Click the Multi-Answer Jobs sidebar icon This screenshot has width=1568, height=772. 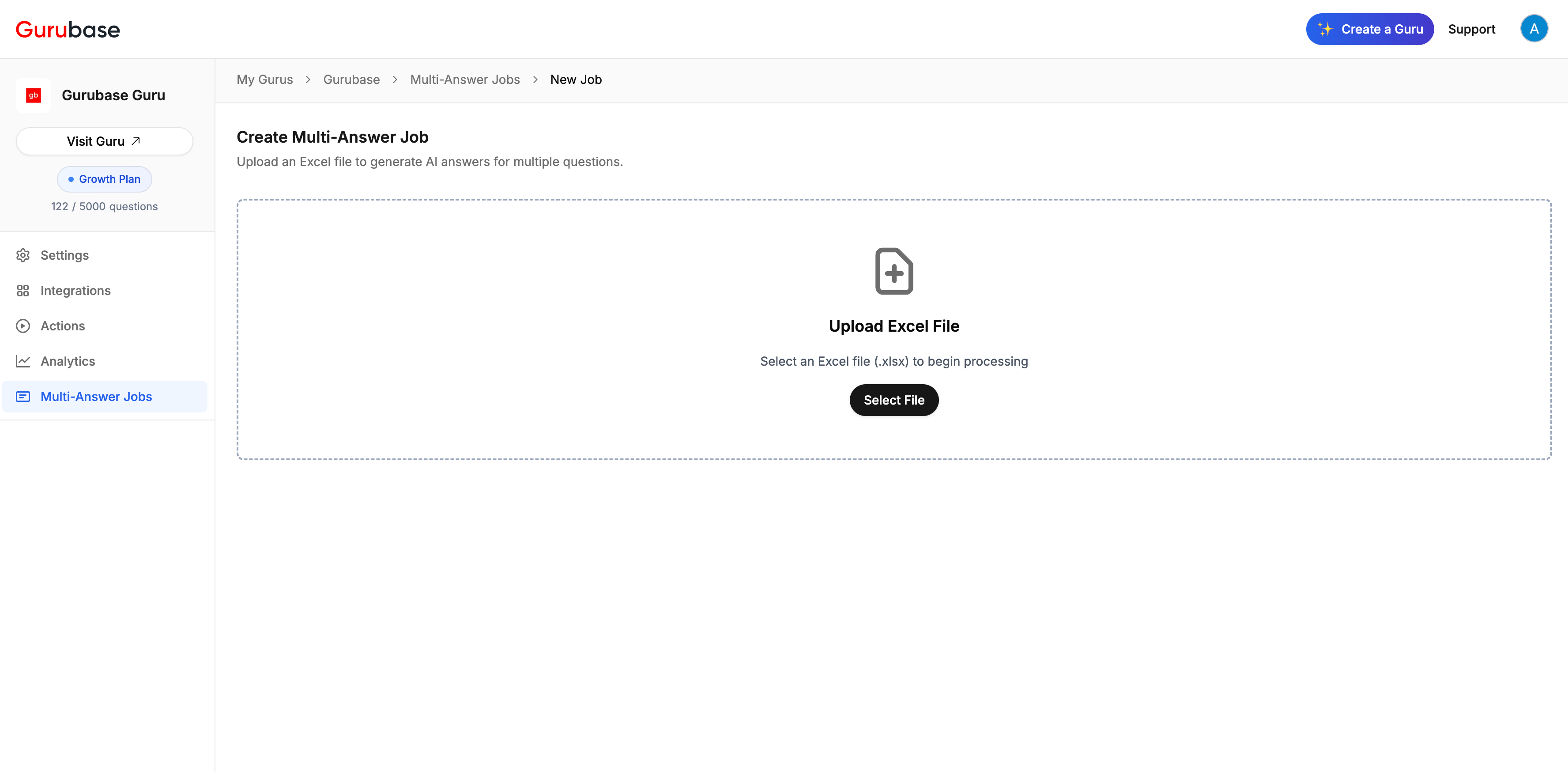point(23,396)
